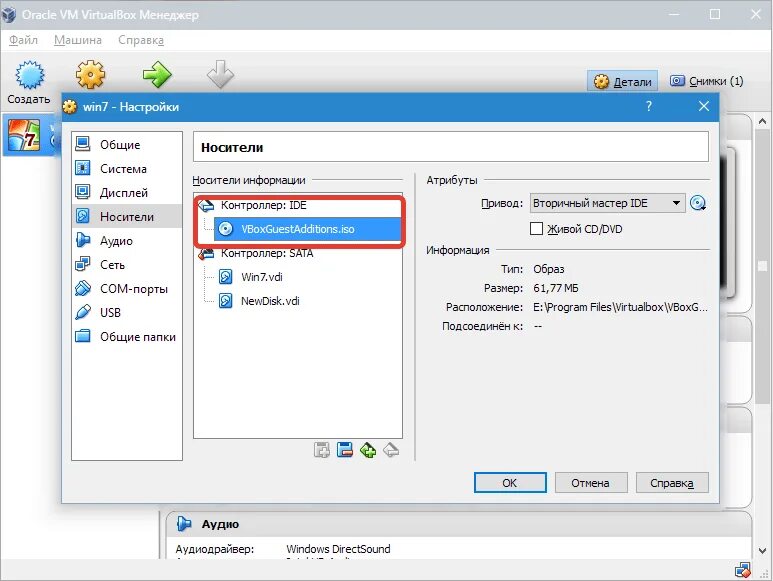Screen dimensions: 773x581
Task: Open the Машина menu
Action: [78, 40]
